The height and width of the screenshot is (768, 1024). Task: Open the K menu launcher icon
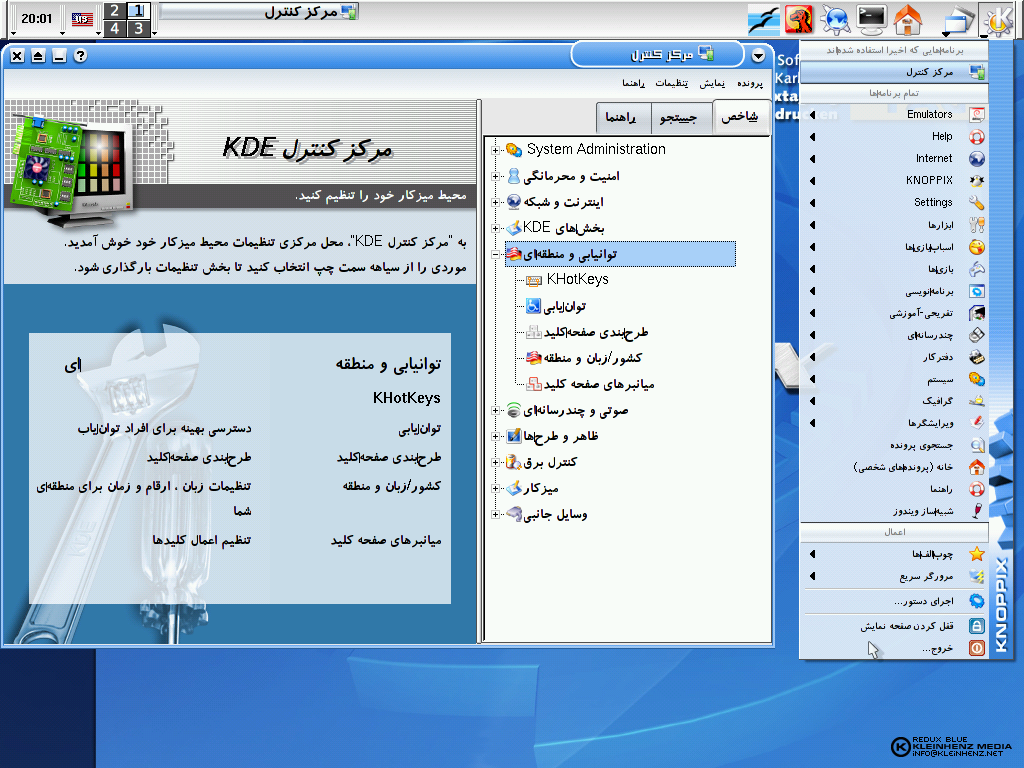(x=999, y=20)
